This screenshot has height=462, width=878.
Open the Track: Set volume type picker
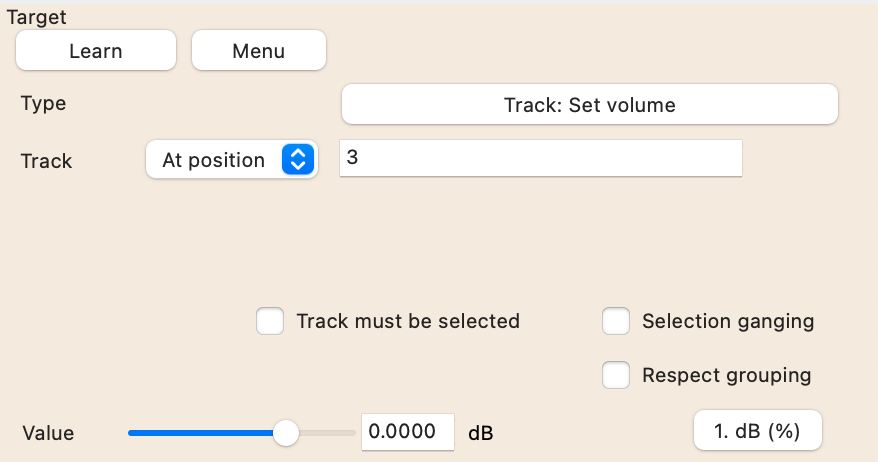pyautogui.click(x=590, y=104)
